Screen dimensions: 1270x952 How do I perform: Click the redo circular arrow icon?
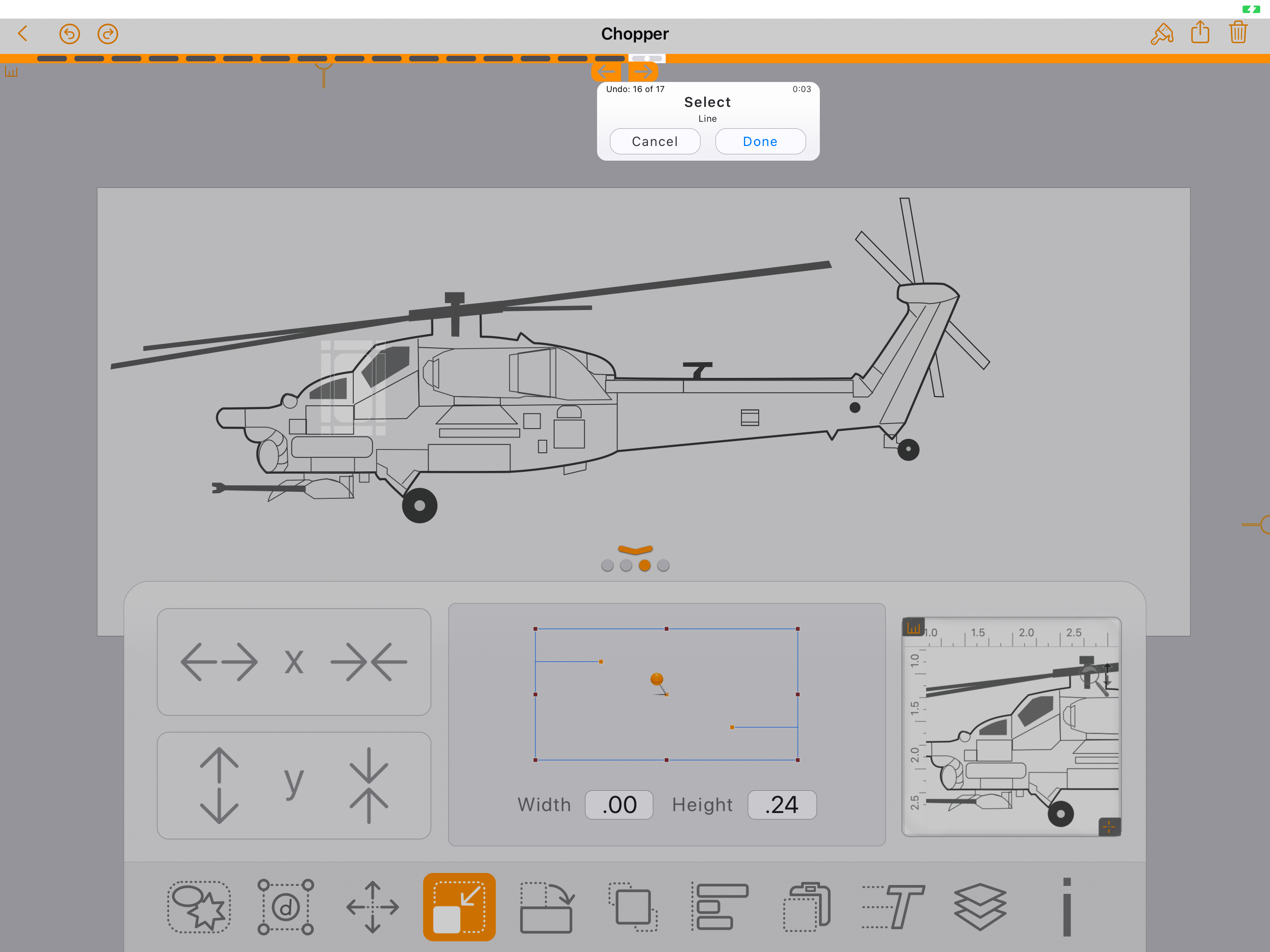coord(107,34)
